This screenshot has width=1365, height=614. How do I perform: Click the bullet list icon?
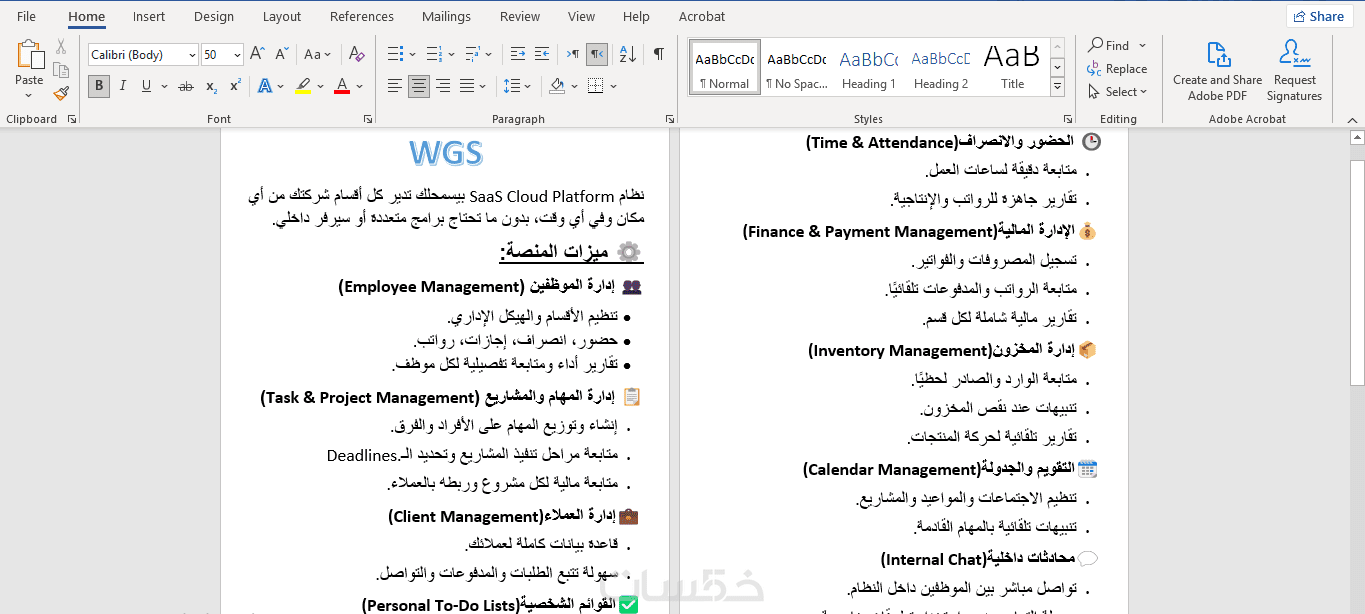(x=394, y=55)
